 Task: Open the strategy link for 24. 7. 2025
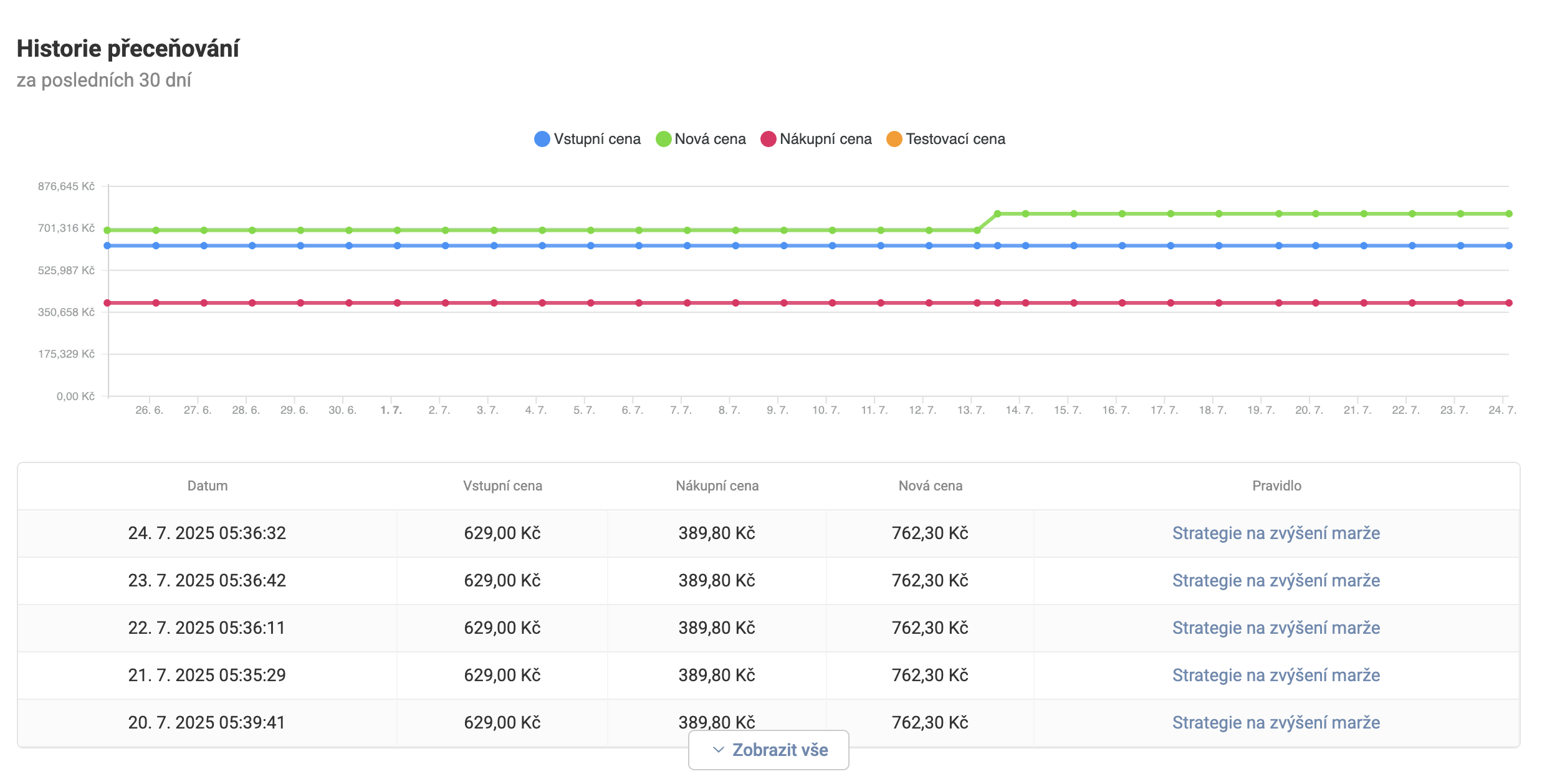pos(1276,533)
